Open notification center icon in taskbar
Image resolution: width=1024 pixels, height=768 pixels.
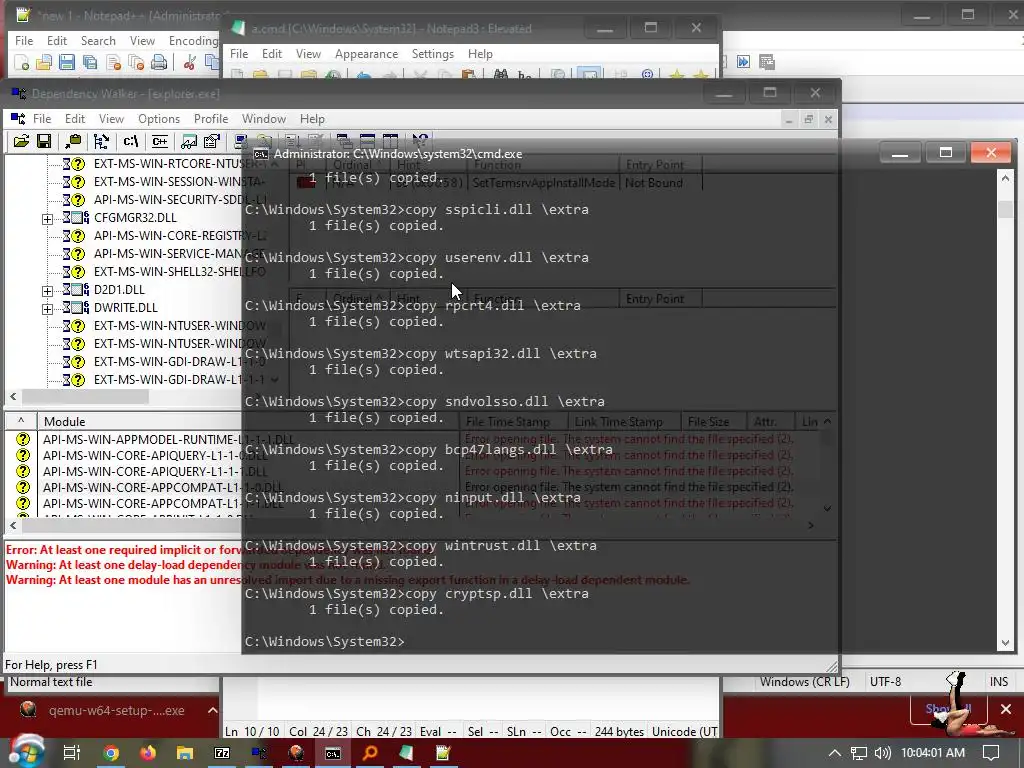click(991, 753)
